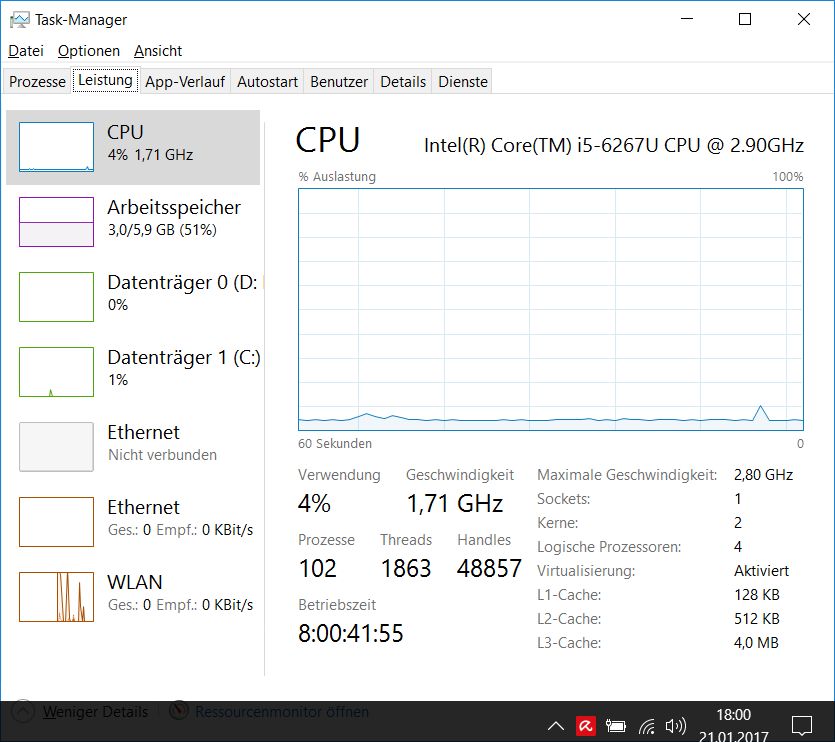Click the taskbar clock 18:00
Image resolution: width=835 pixels, height=742 pixels.
coord(733,715)
